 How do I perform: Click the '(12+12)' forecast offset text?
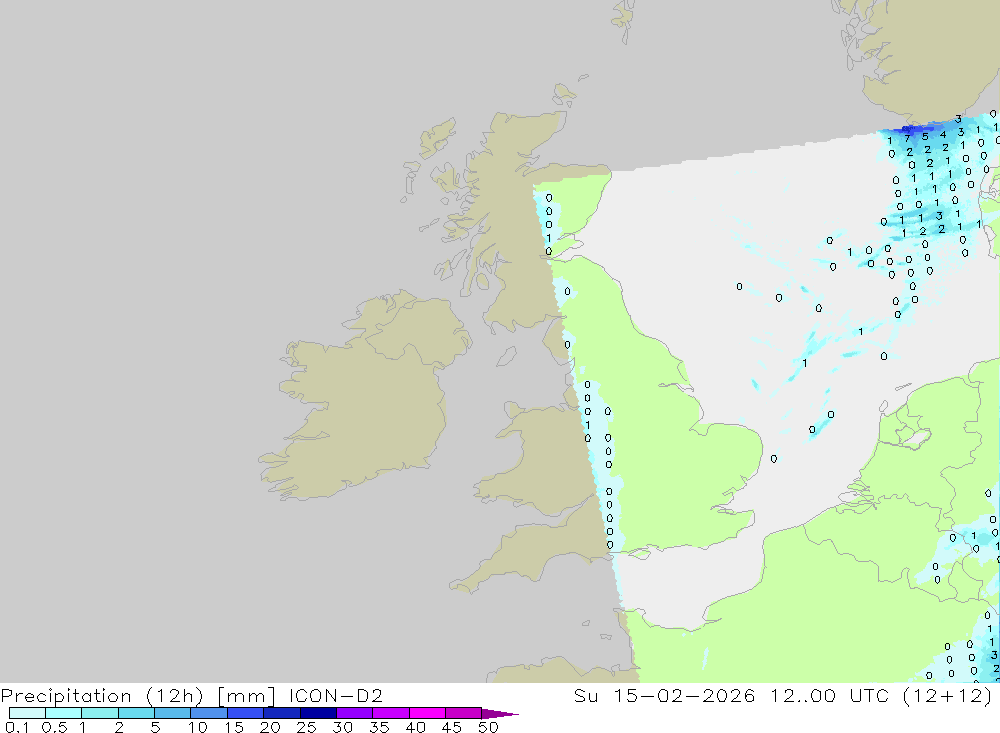coord(948,695)
